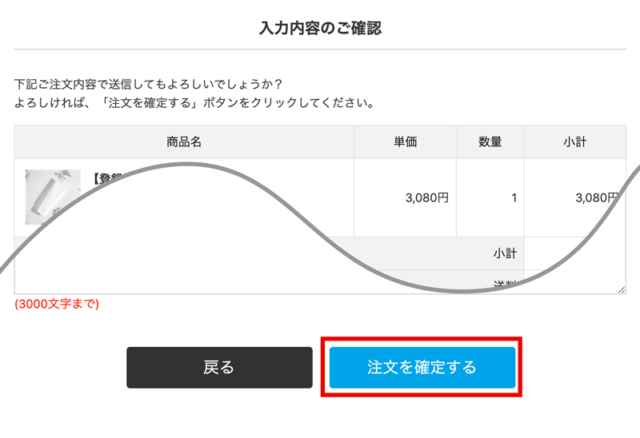
Task: Click the 小計 label in summary row
Action: [x=504, y=253]
